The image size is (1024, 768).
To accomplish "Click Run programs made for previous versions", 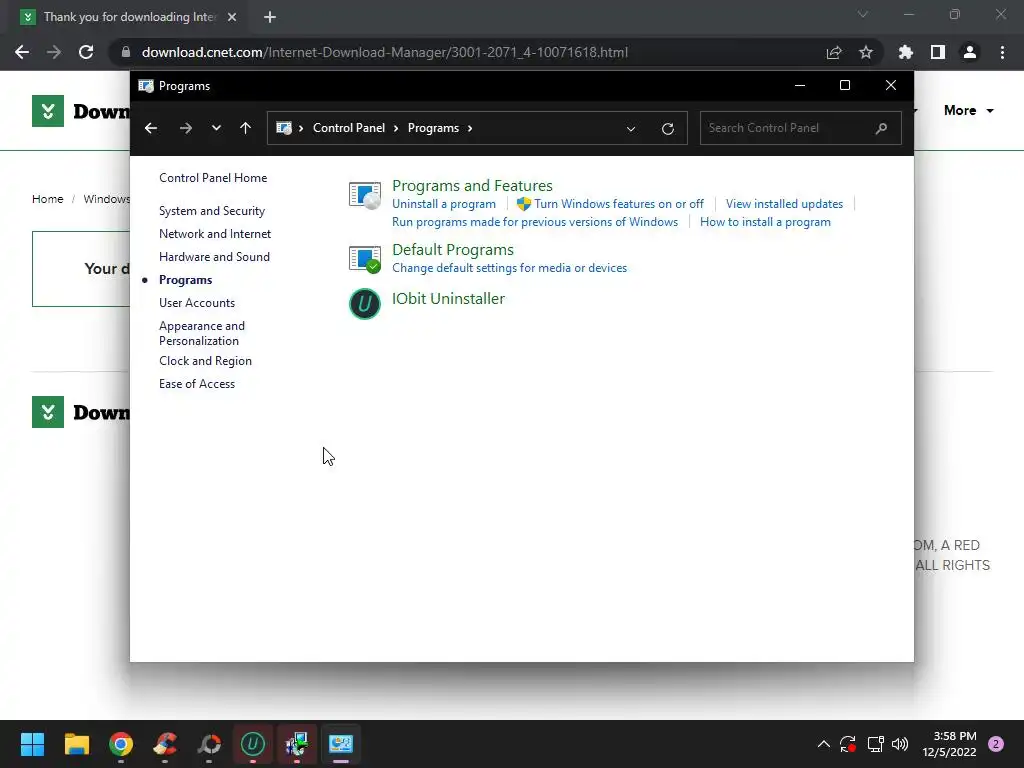I will 535,222.
